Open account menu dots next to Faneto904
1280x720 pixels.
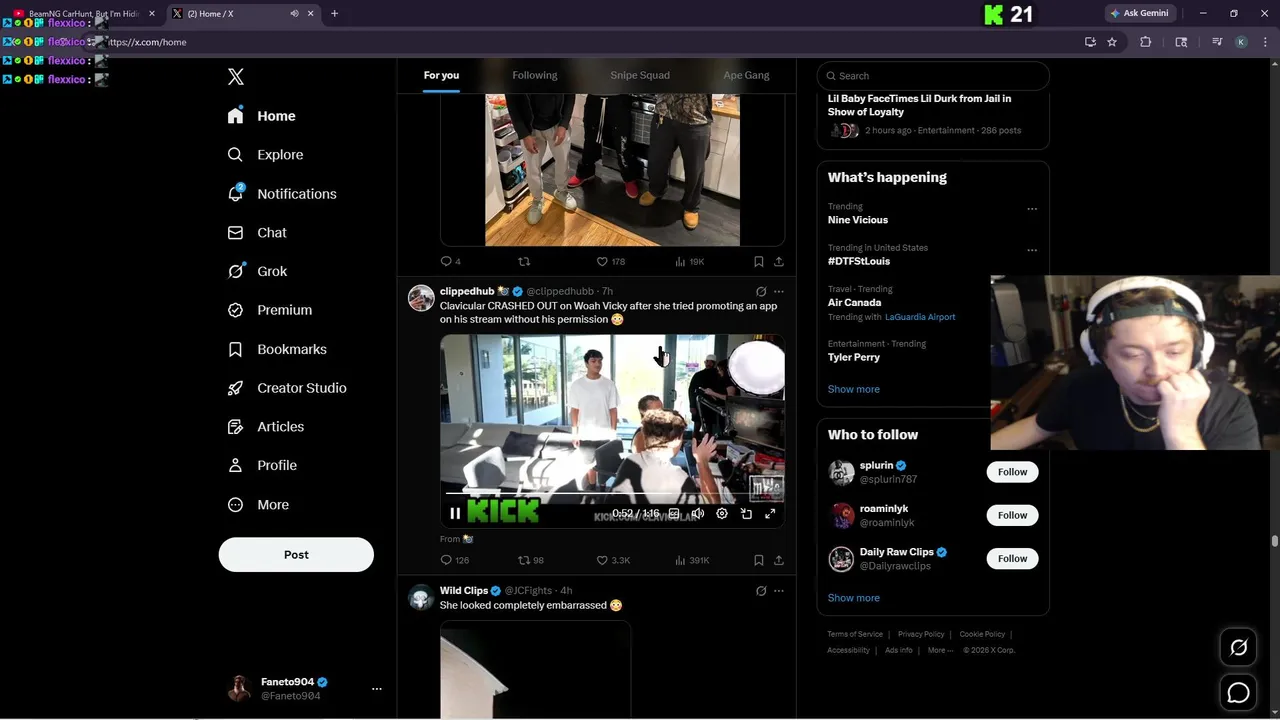[x=377, y=689]
